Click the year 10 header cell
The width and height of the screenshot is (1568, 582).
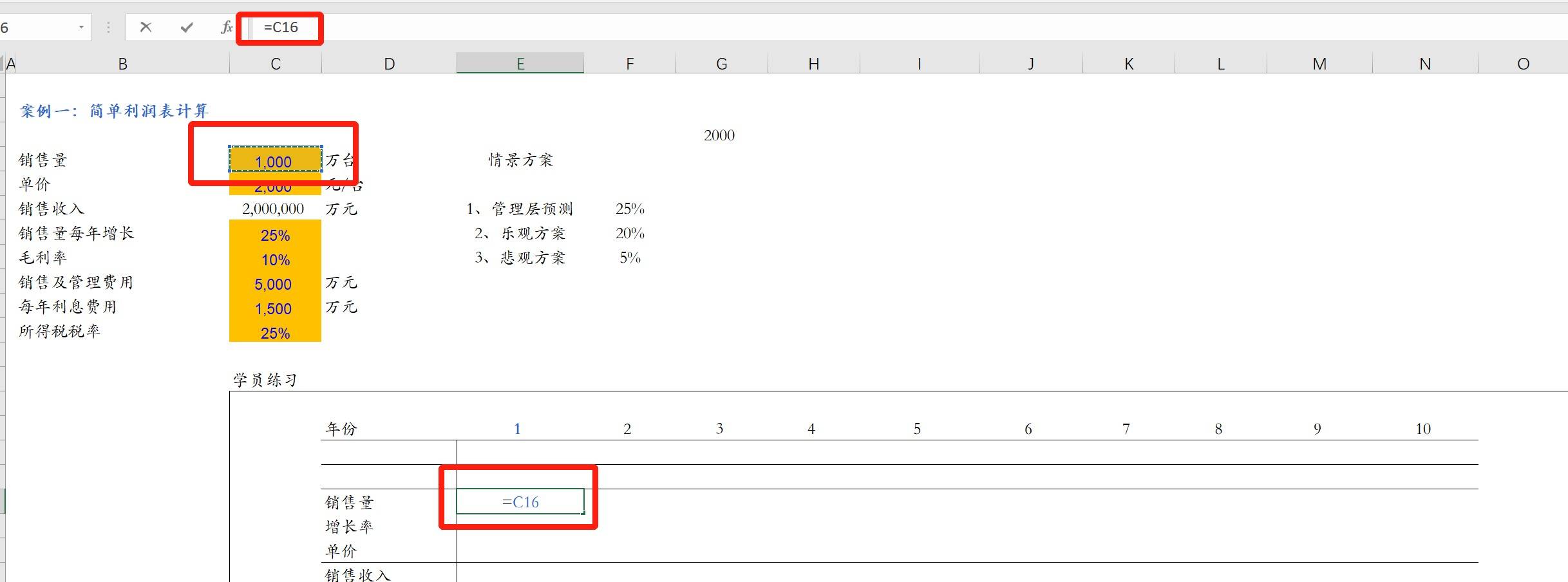[1423, 429]
